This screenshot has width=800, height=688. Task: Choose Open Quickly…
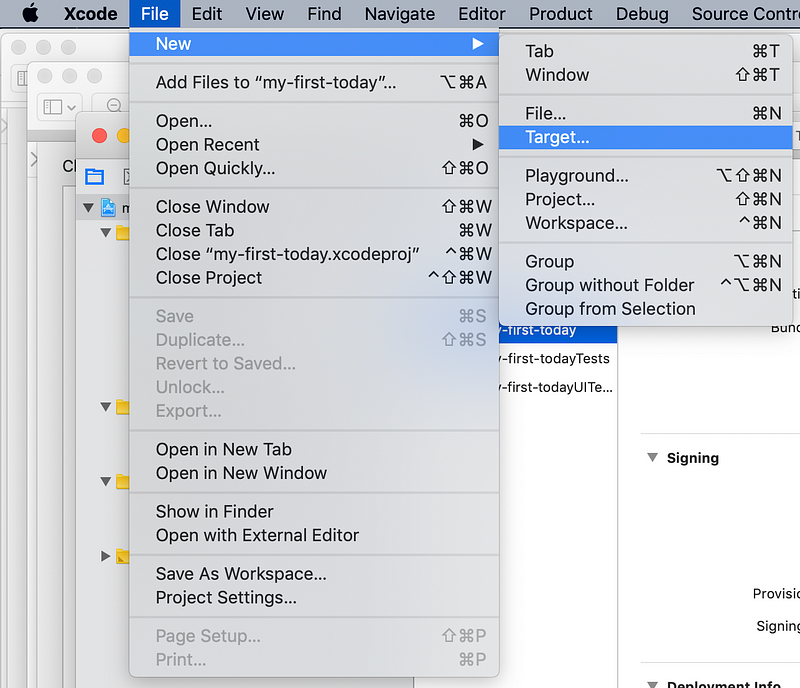point(314,168)
